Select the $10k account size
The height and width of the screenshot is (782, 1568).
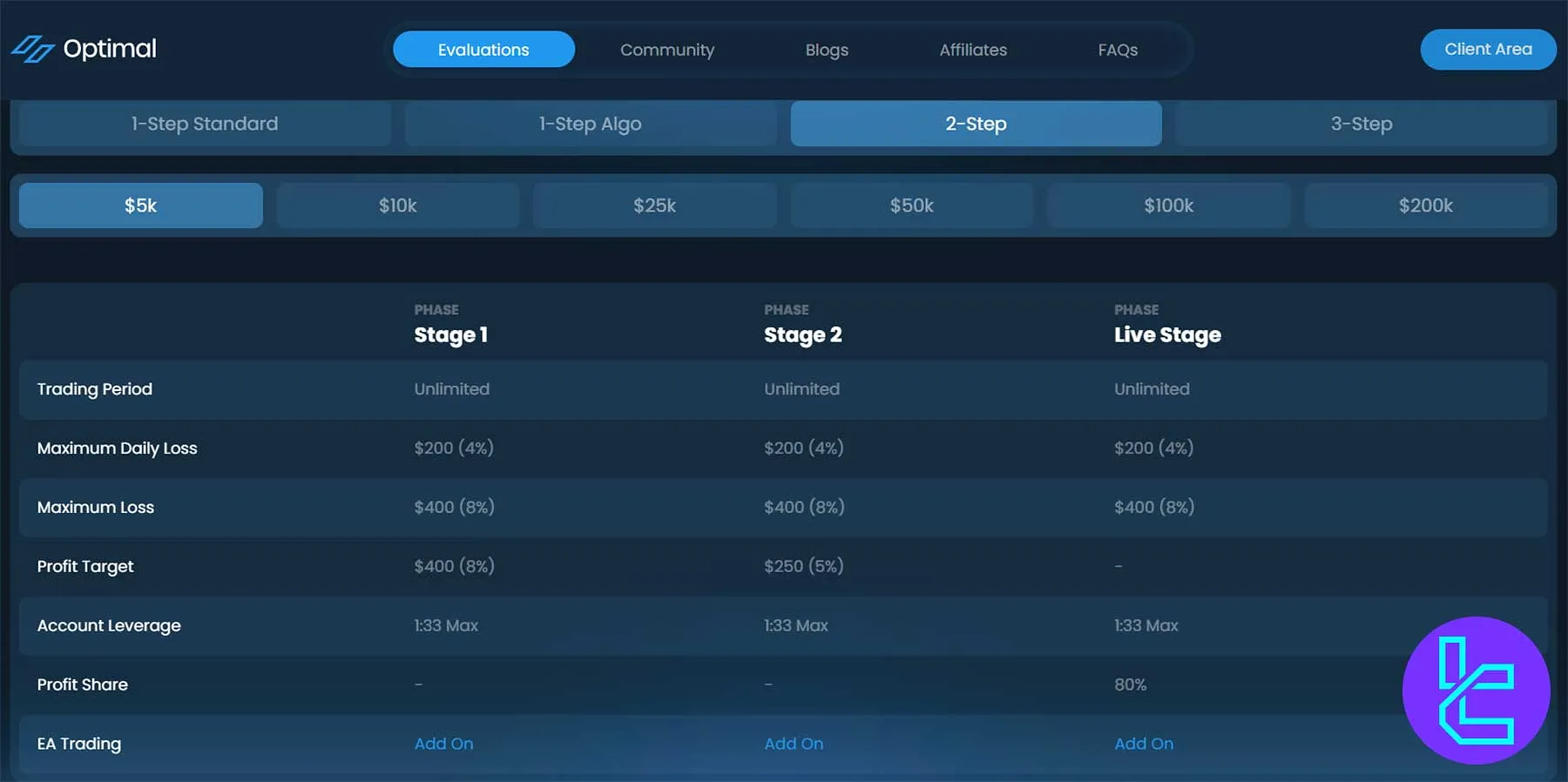click(397, 206)
